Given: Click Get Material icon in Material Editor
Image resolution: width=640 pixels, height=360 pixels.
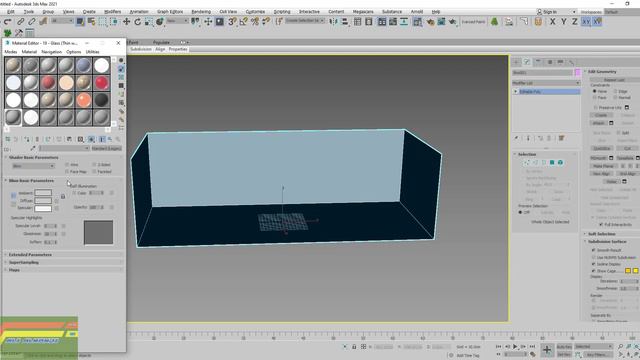Looking at the screenshot, I should (x=8, y=139).
